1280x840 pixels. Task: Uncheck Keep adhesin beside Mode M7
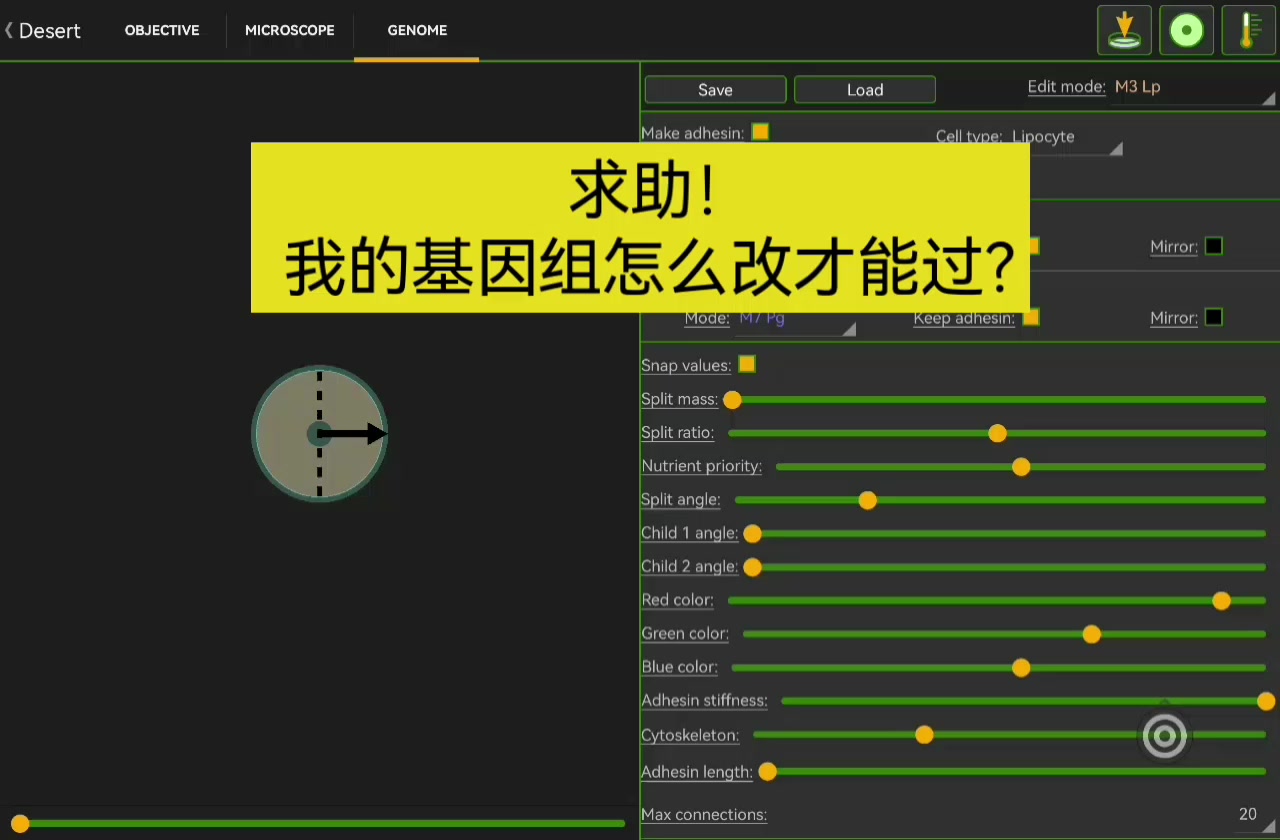1031,317
